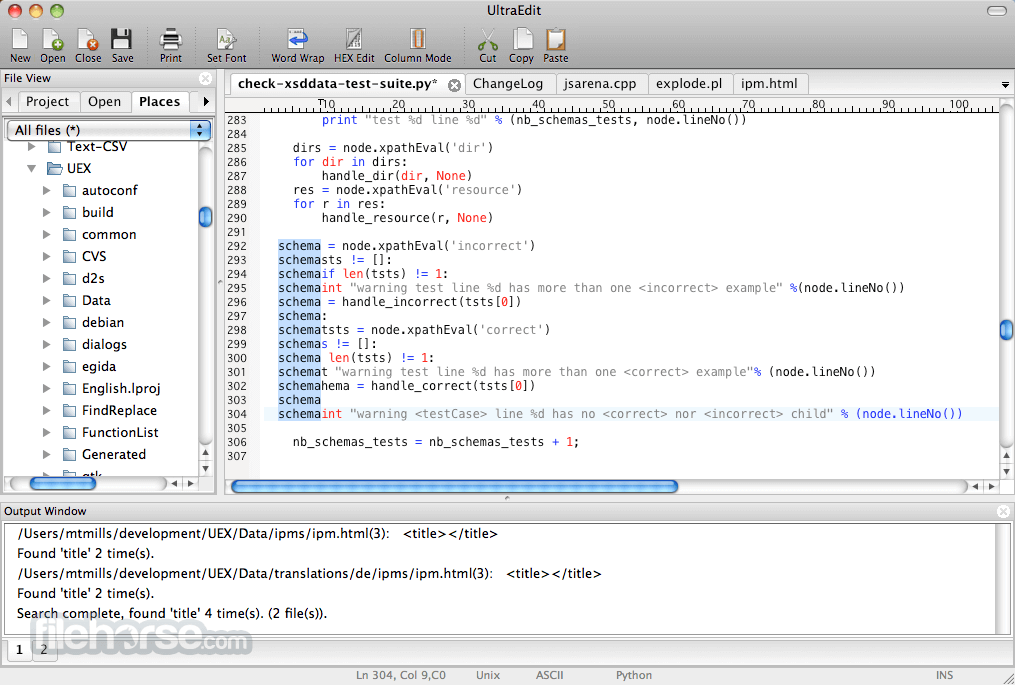The width and height of the screenshot is (1015, 685).
Task: Open the All files (*) filter dropdown
Action: [x=109, y=130]
